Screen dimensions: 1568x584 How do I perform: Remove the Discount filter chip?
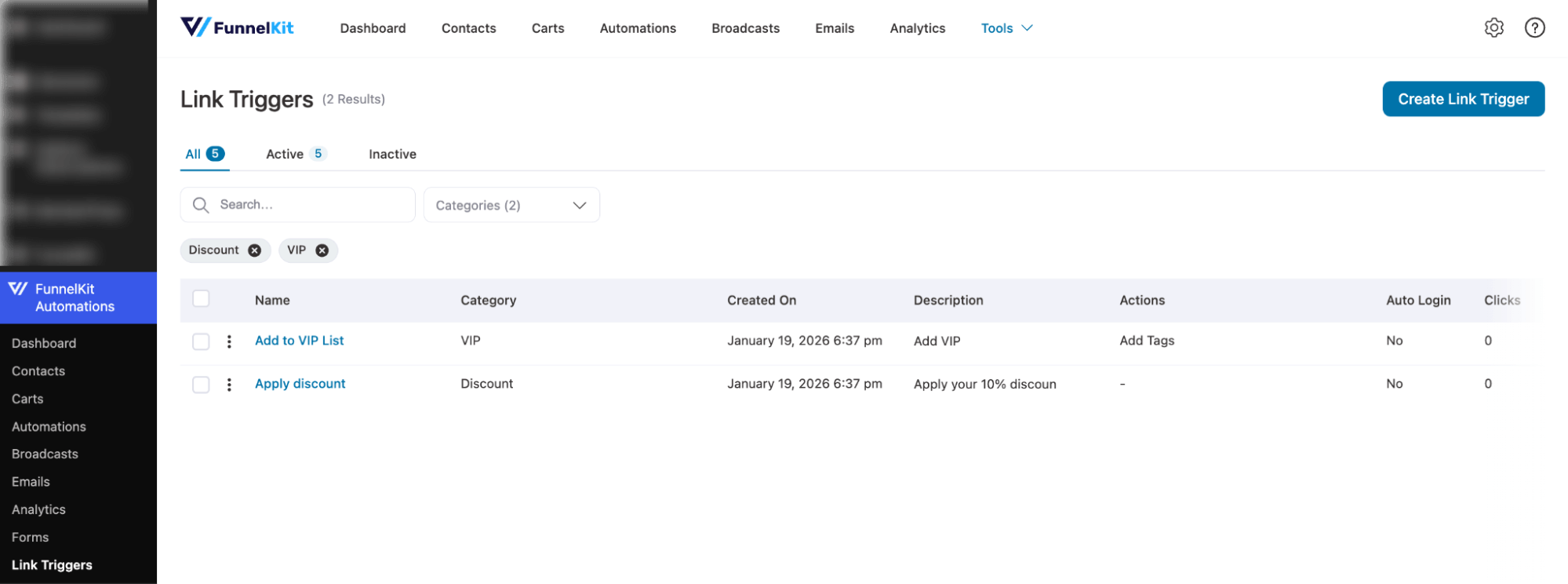click(254, 250)
